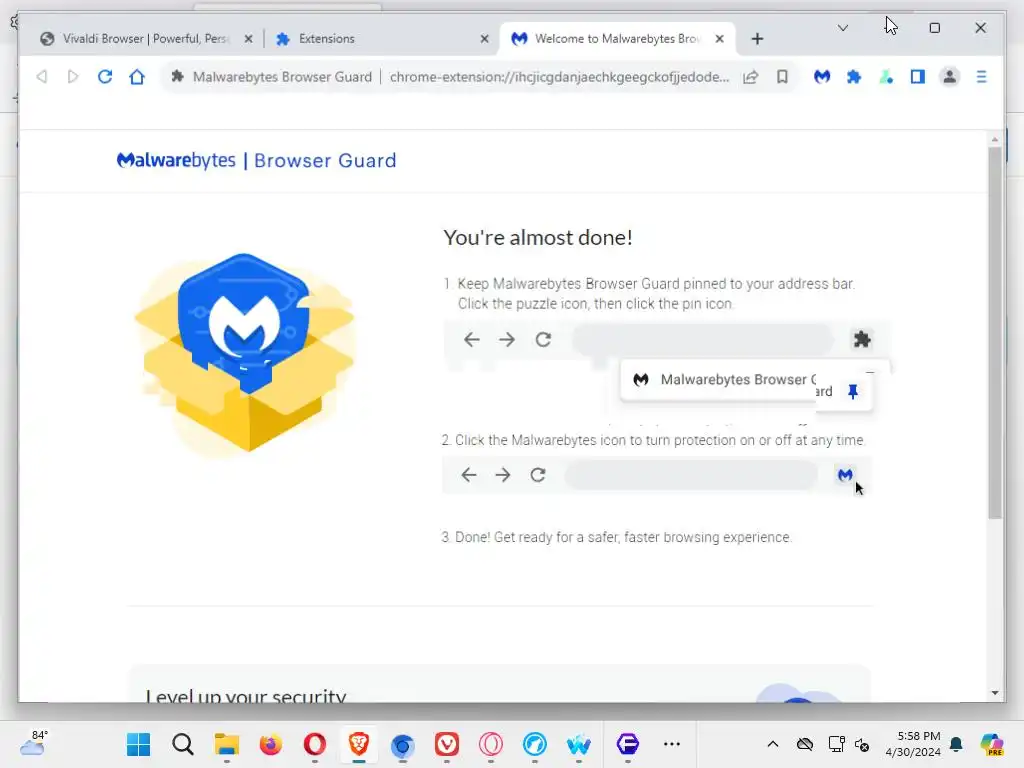Open the Windows Start menu
The width and height of the screenshot is (1024, 768).
(138, 744)
